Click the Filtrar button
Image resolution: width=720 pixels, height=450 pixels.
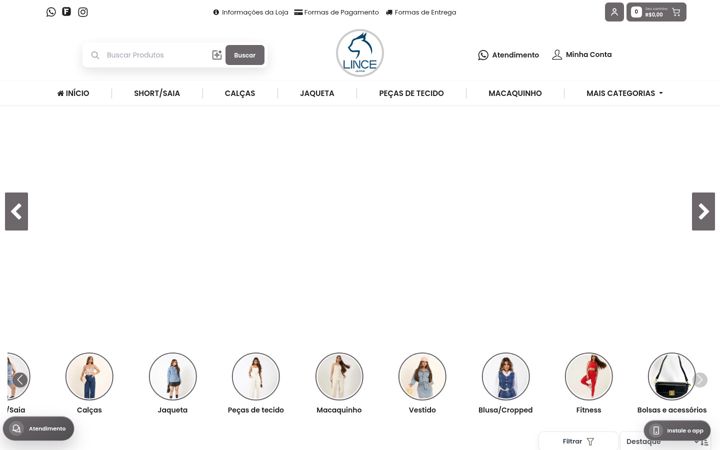click(x=578, y=441)
